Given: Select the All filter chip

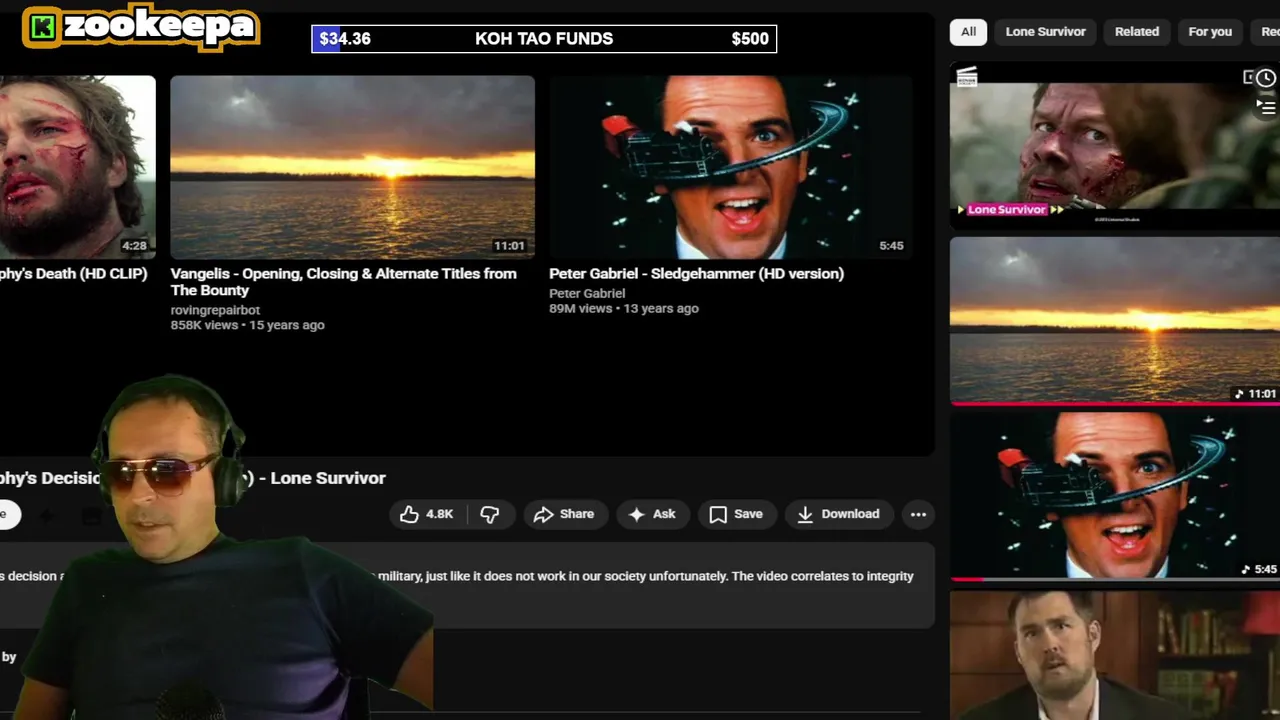Looking at the screenshot, I should [968, 32].
